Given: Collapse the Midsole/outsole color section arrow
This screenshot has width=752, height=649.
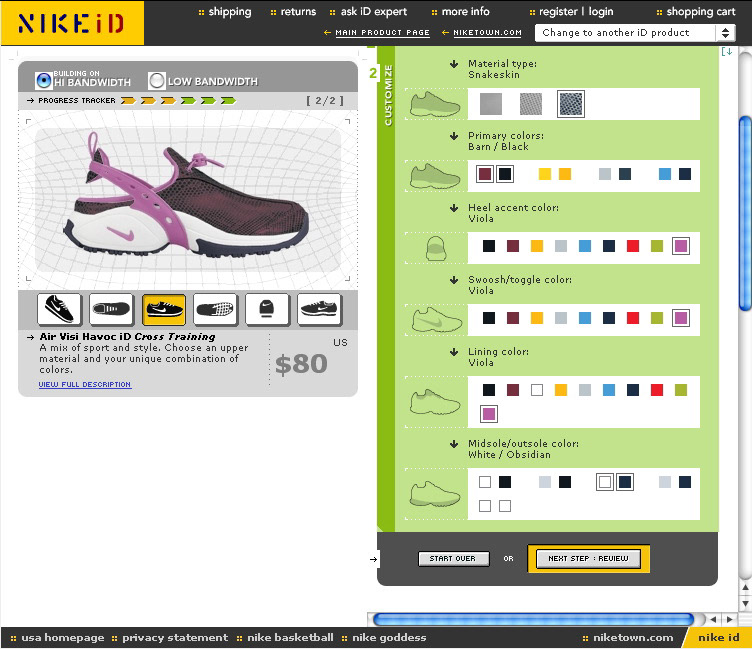Looking at the screenshot, I should (454, 444).
